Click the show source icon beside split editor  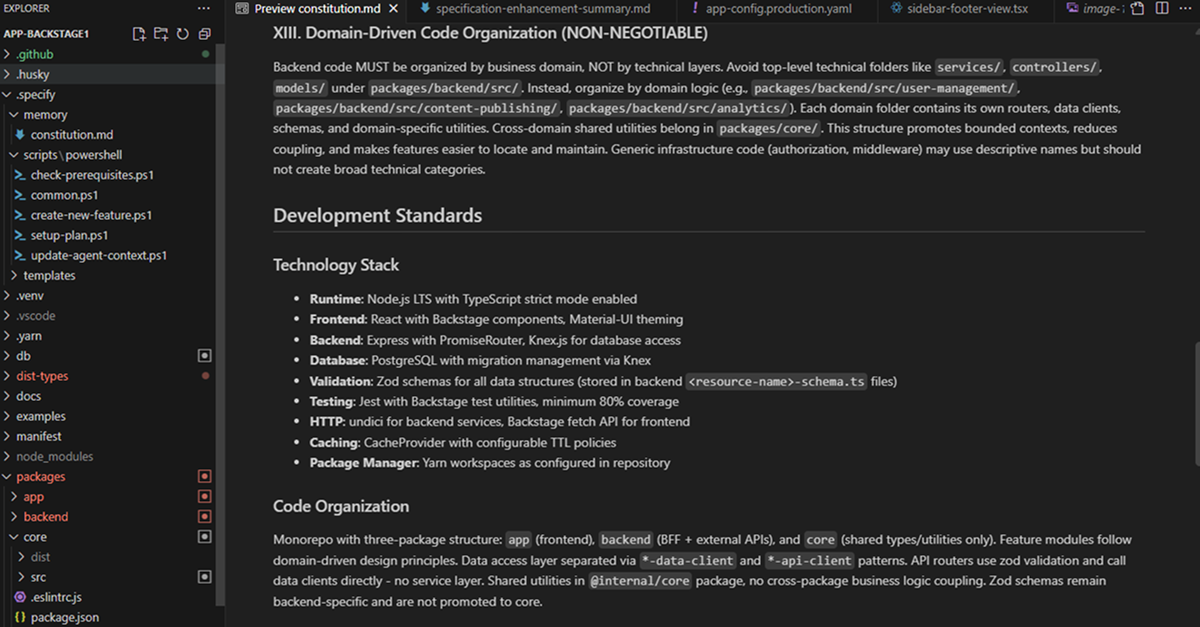click(x=1140, y=9)
